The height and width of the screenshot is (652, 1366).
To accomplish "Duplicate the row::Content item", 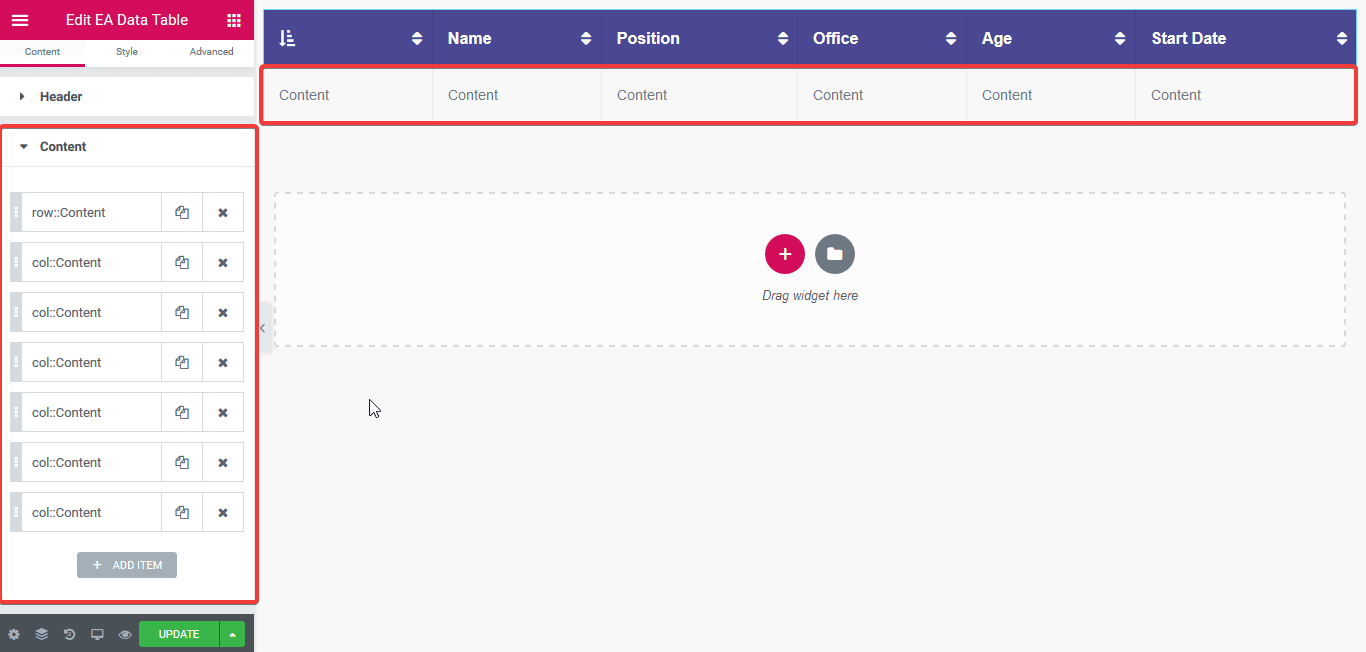I will click(x=182, y=213).
